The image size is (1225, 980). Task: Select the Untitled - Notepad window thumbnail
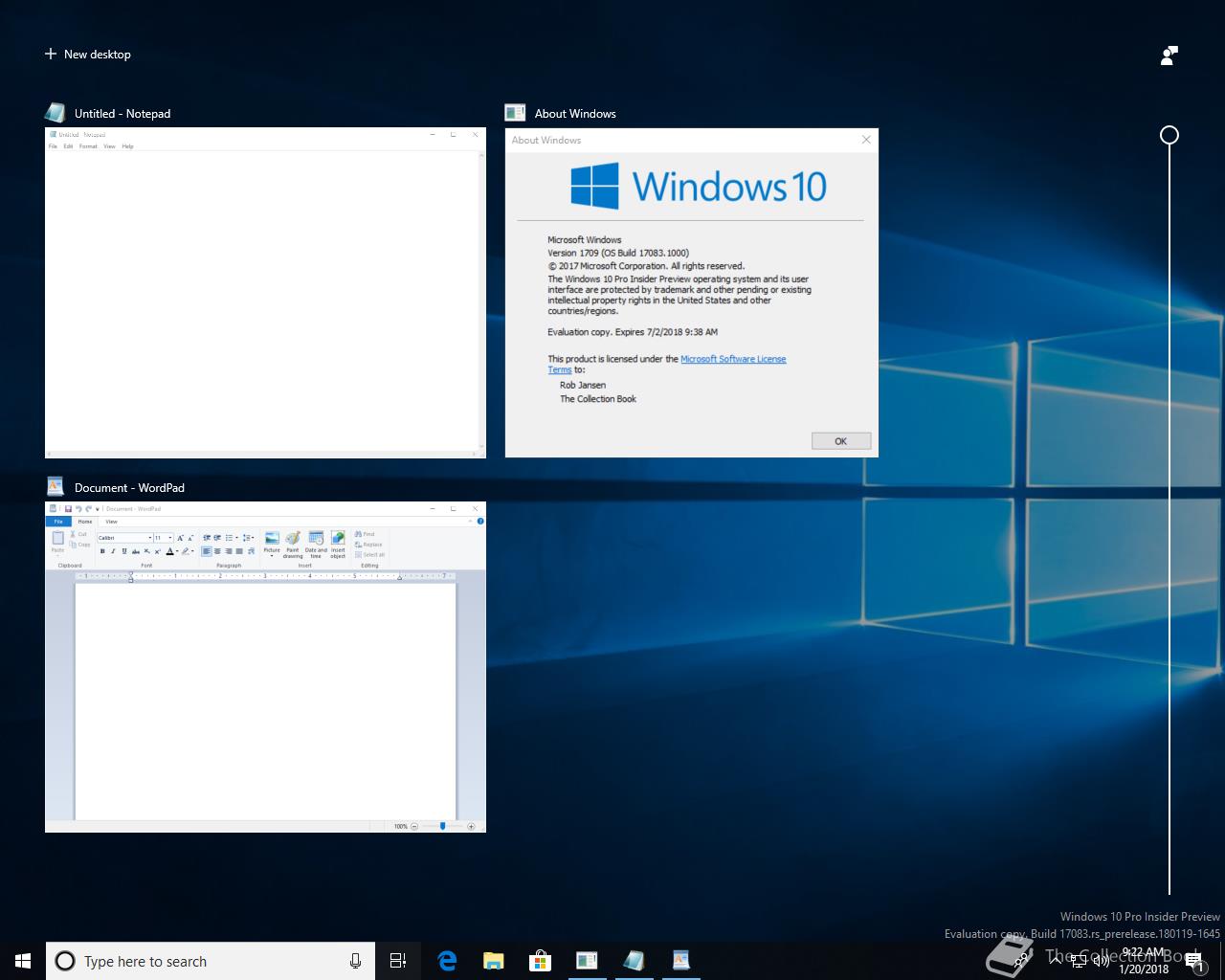tap(265, 293)
